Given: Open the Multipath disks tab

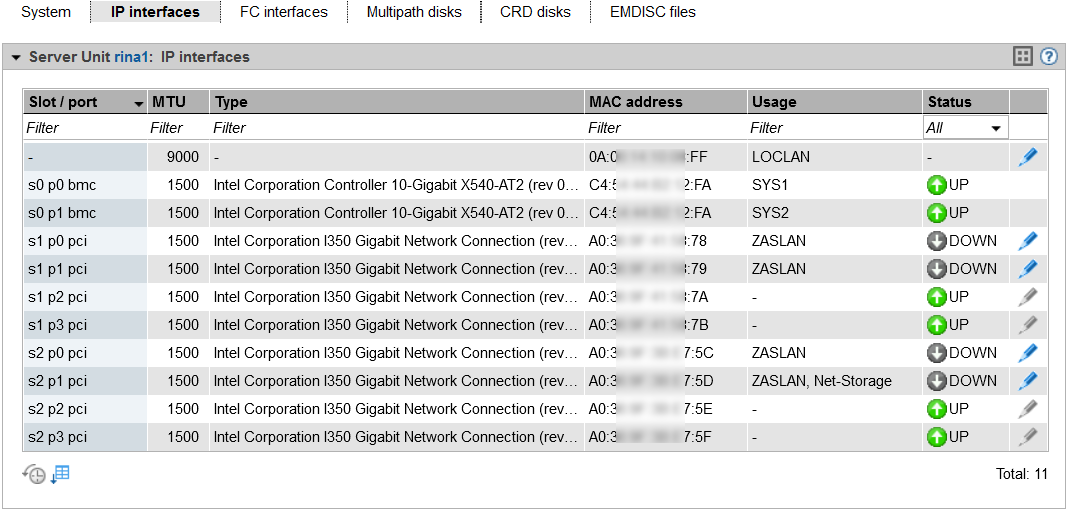Looking at the screenshot, I should [414, 12].
